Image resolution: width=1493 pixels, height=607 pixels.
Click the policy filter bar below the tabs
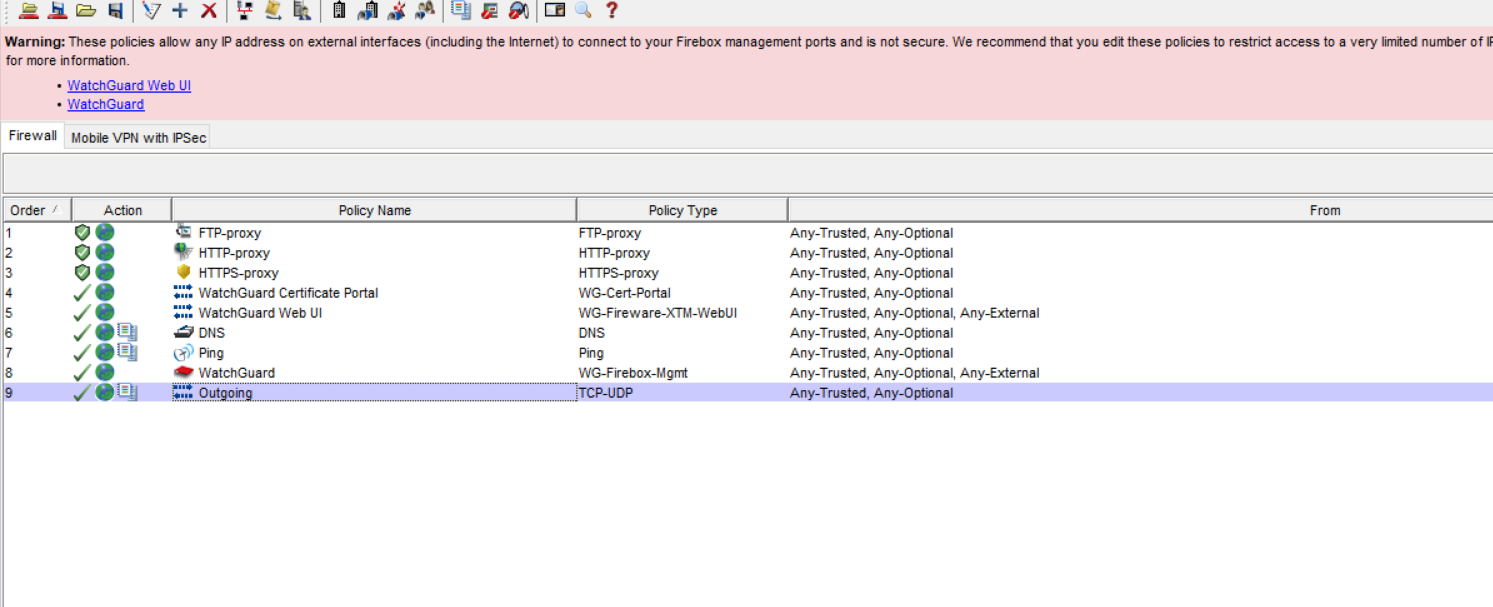pos(748,173)
